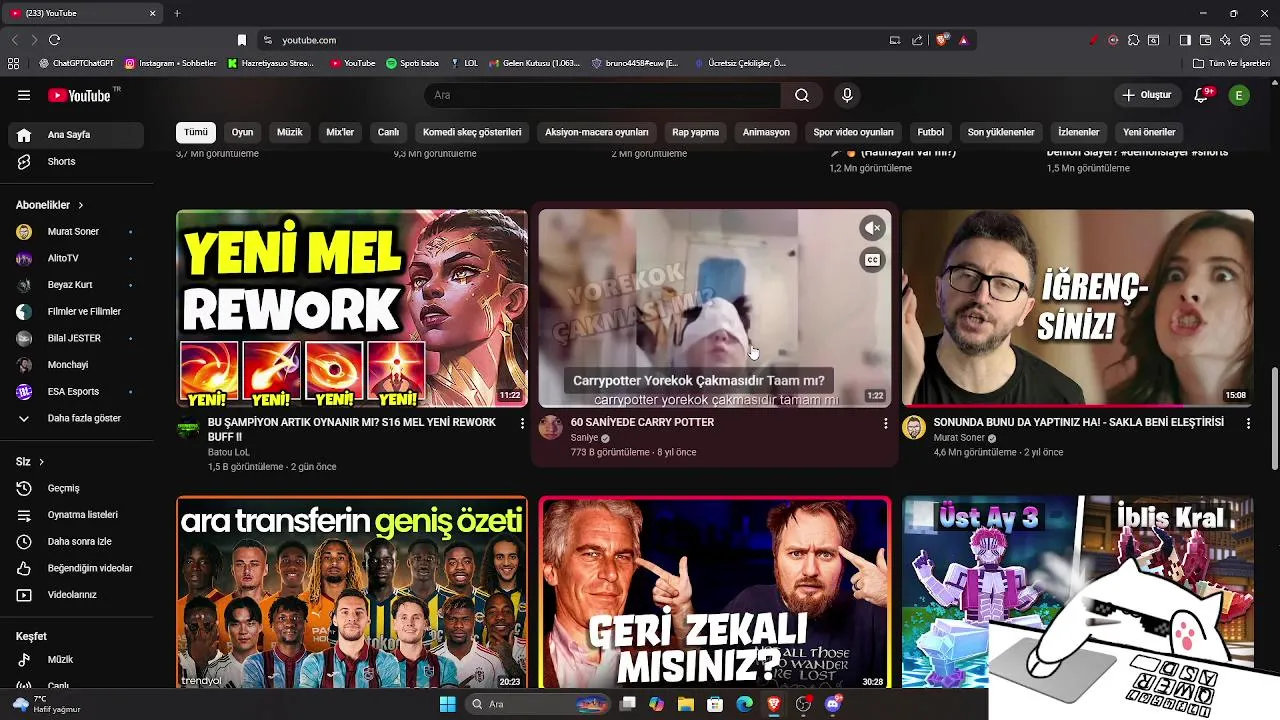Screen dimensions: 1280x720
Task: Open the YENİ MEL REWORK thumbnail
Action: pyautogui.click(x=352, y=308)
